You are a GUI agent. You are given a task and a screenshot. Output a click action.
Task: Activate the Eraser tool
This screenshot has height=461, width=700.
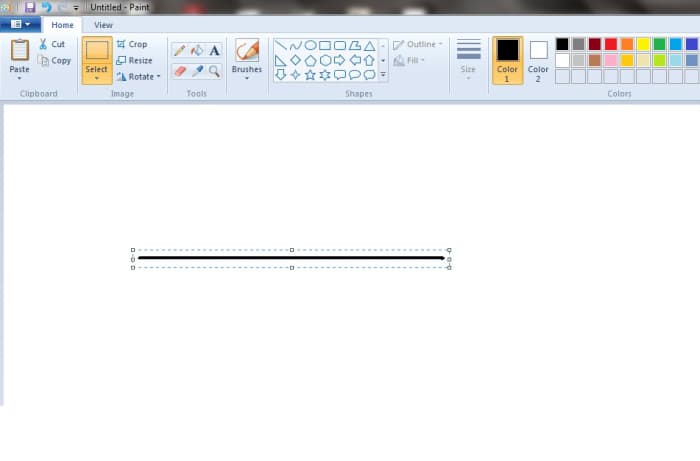(179, 71)
